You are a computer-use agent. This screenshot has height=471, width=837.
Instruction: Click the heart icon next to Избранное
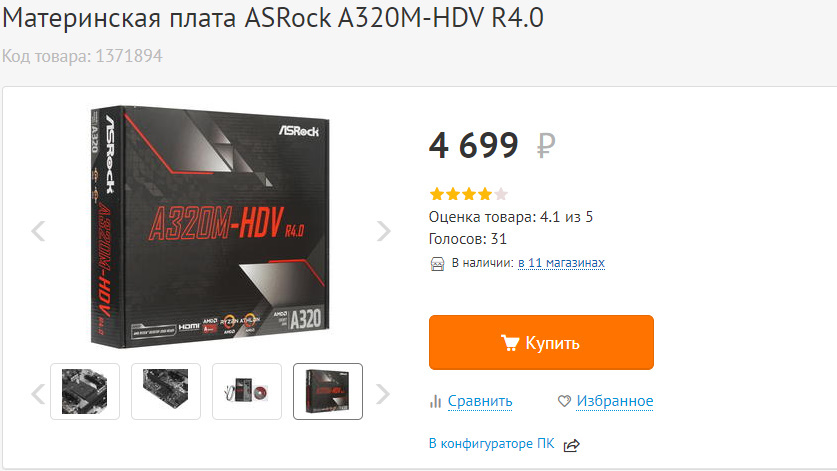click(x=564, y=401)
